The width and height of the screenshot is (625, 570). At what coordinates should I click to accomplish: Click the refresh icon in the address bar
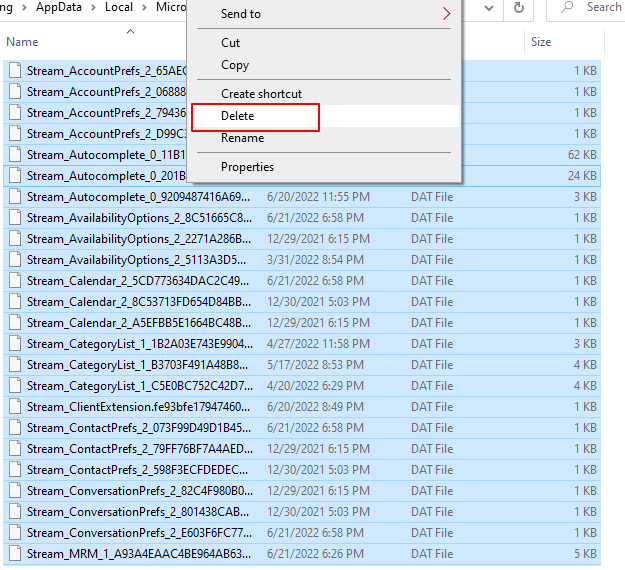tap(518, 8)
